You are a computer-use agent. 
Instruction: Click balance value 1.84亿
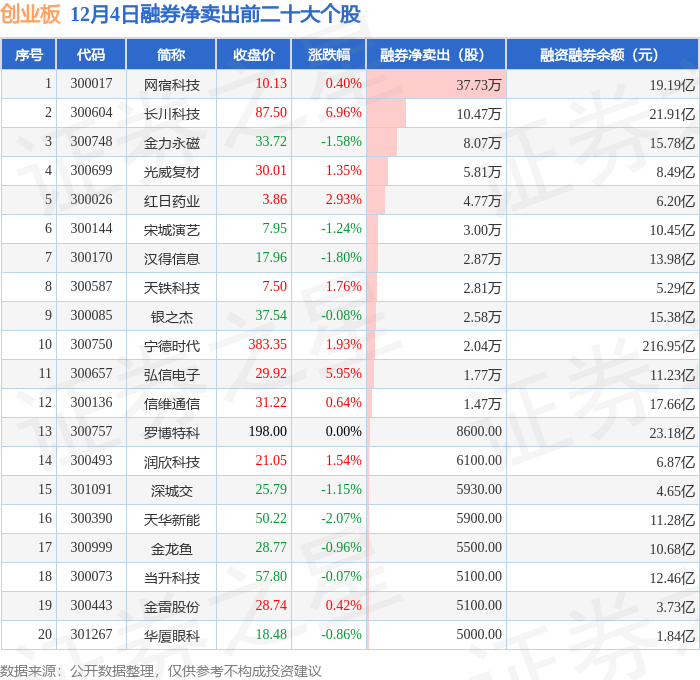[675, 636]
